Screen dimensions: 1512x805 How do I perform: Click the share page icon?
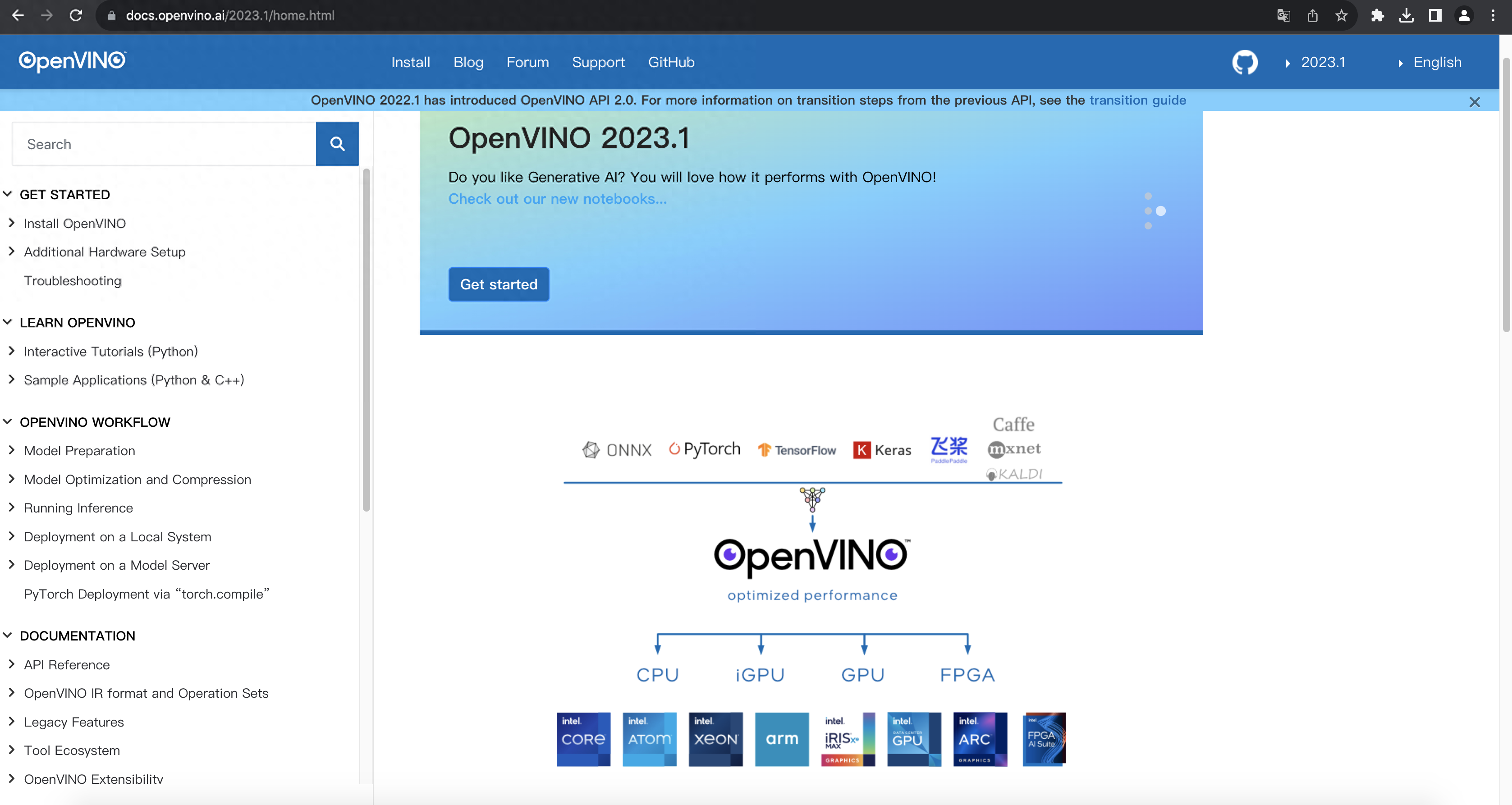point(1312,15)
